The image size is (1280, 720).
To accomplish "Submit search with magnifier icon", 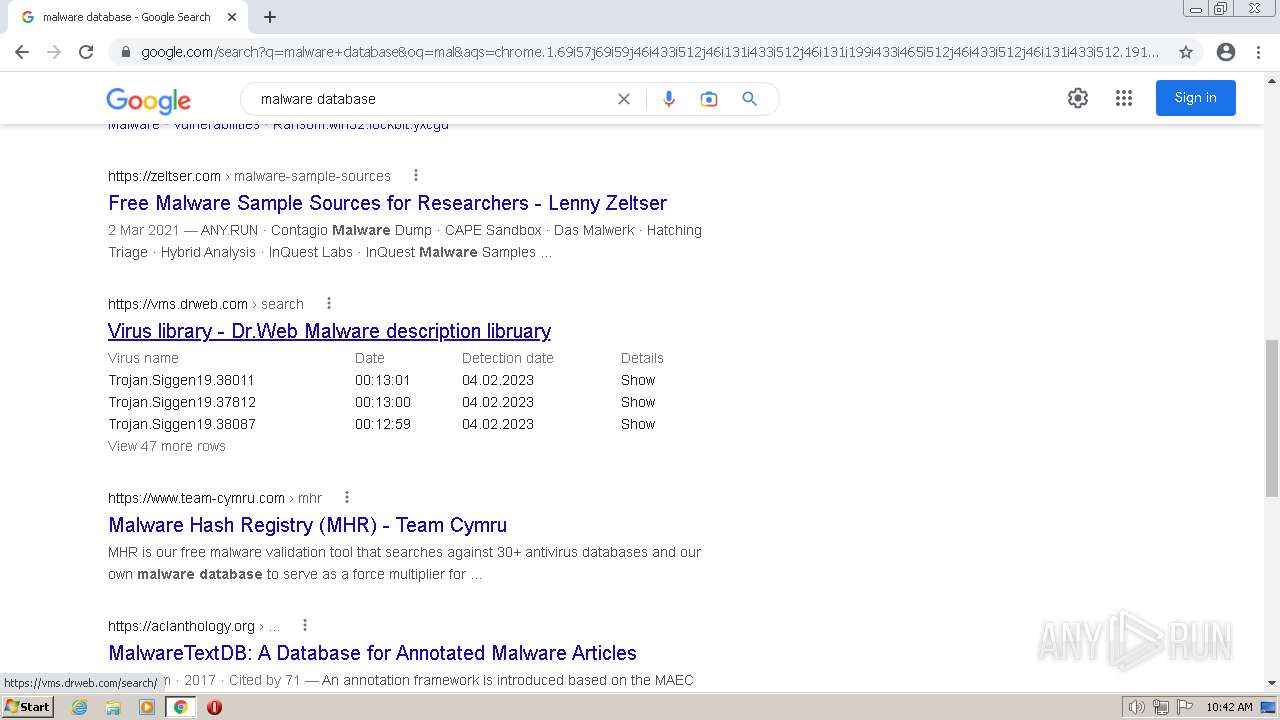I will point(749,99).
